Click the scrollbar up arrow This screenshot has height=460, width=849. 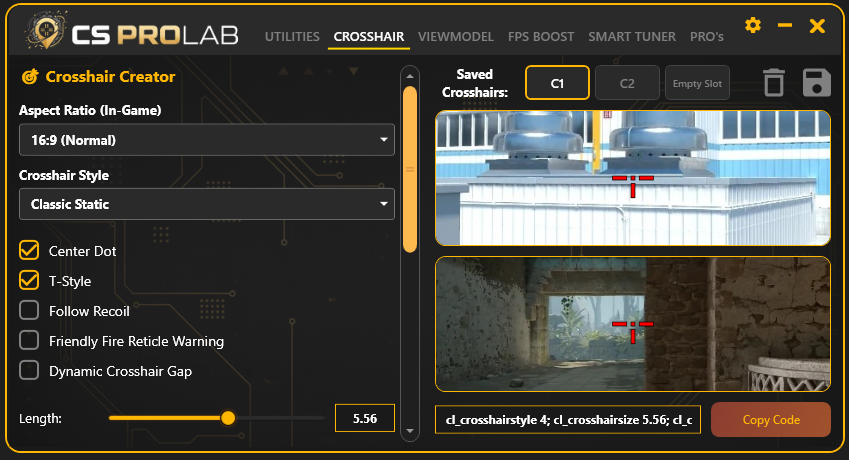pyautogui.click(x=410, y=76)
